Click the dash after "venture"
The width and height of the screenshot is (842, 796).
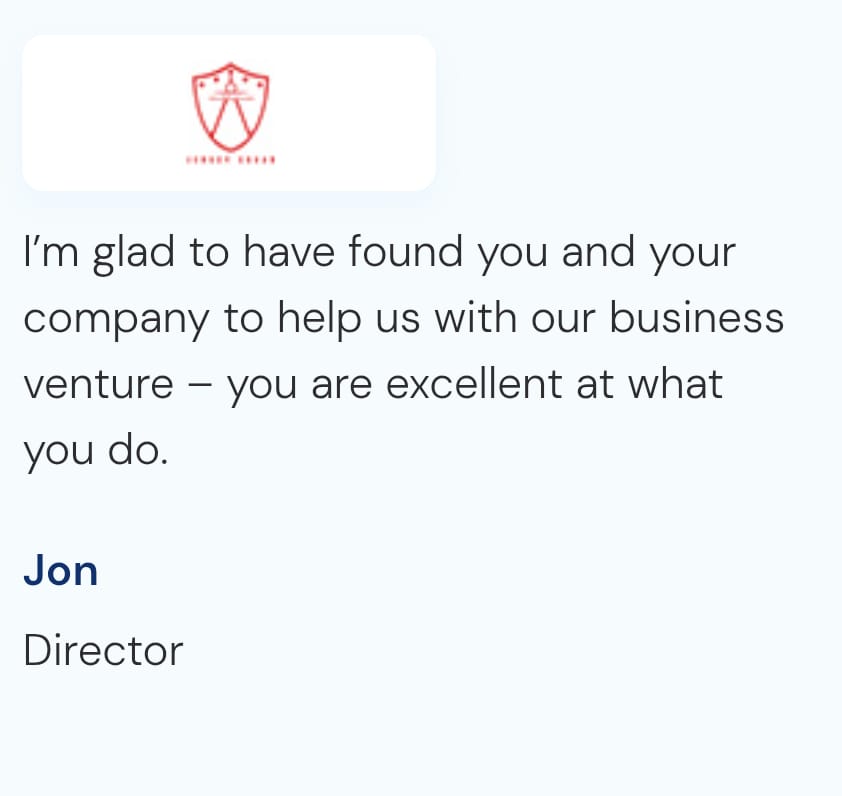pyautogui.click(x=199, y=386)
